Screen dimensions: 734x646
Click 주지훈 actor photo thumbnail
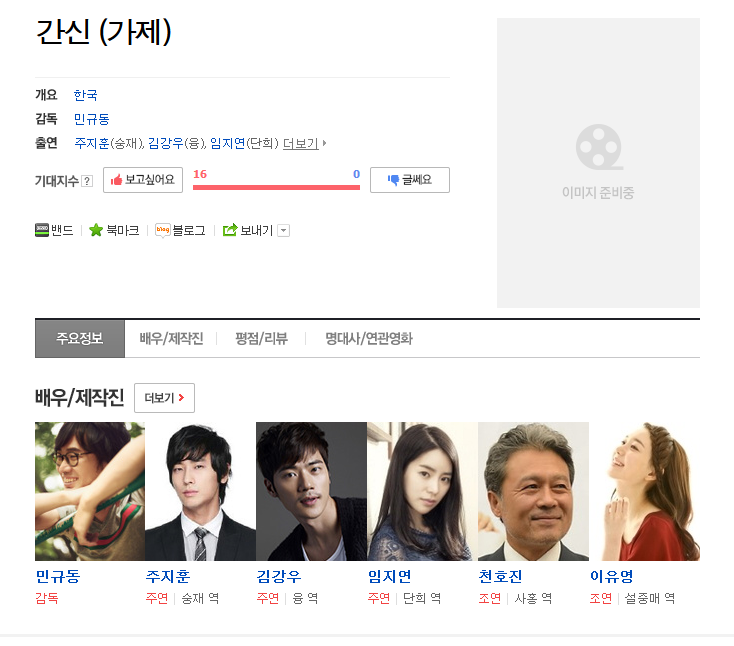pyautogui.click(x=200, y=491)
